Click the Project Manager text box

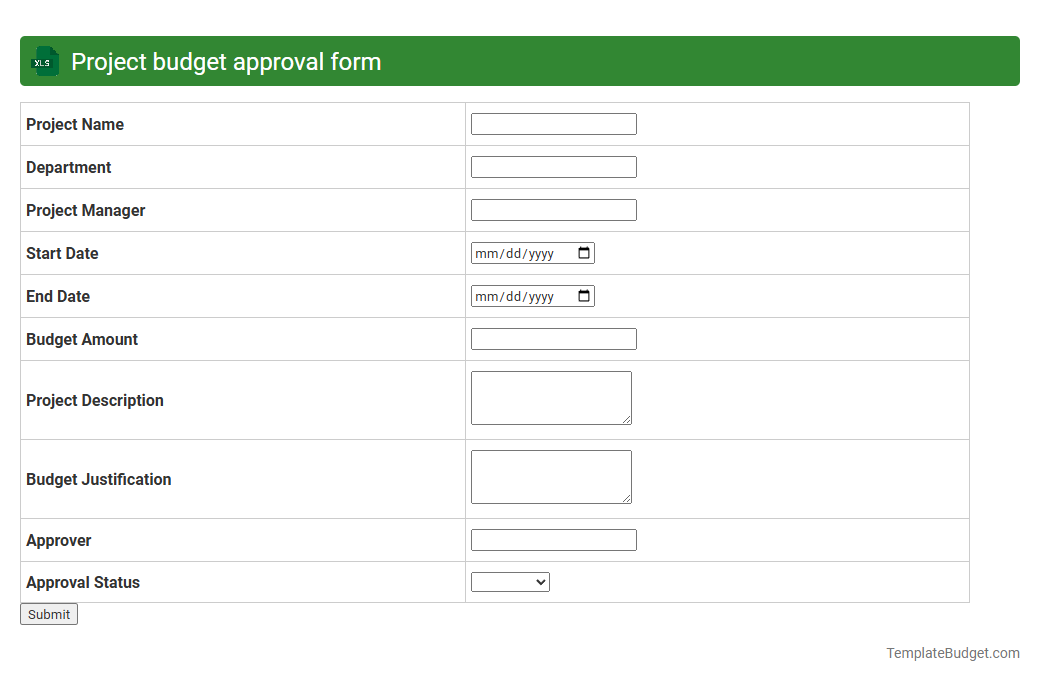[x=553, y=209]
